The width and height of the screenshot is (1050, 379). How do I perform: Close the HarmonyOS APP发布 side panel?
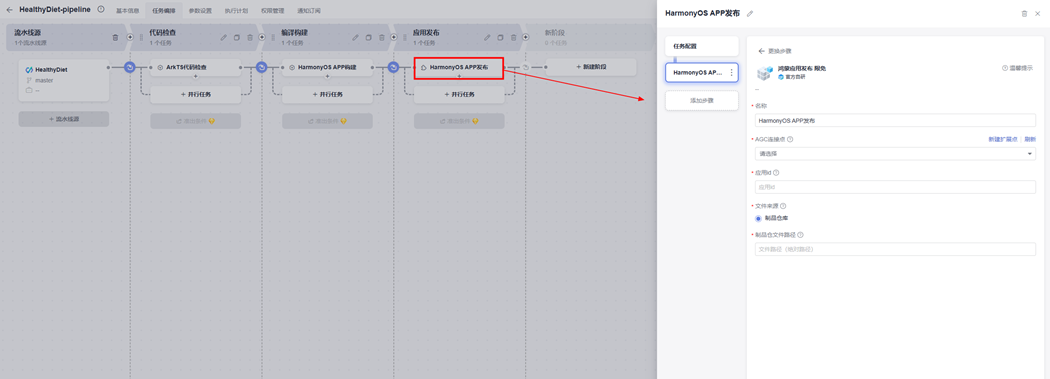click(1037, 13)
